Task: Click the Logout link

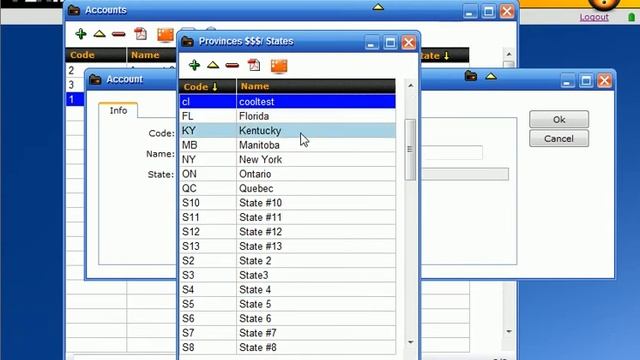Action: point(594,17)
